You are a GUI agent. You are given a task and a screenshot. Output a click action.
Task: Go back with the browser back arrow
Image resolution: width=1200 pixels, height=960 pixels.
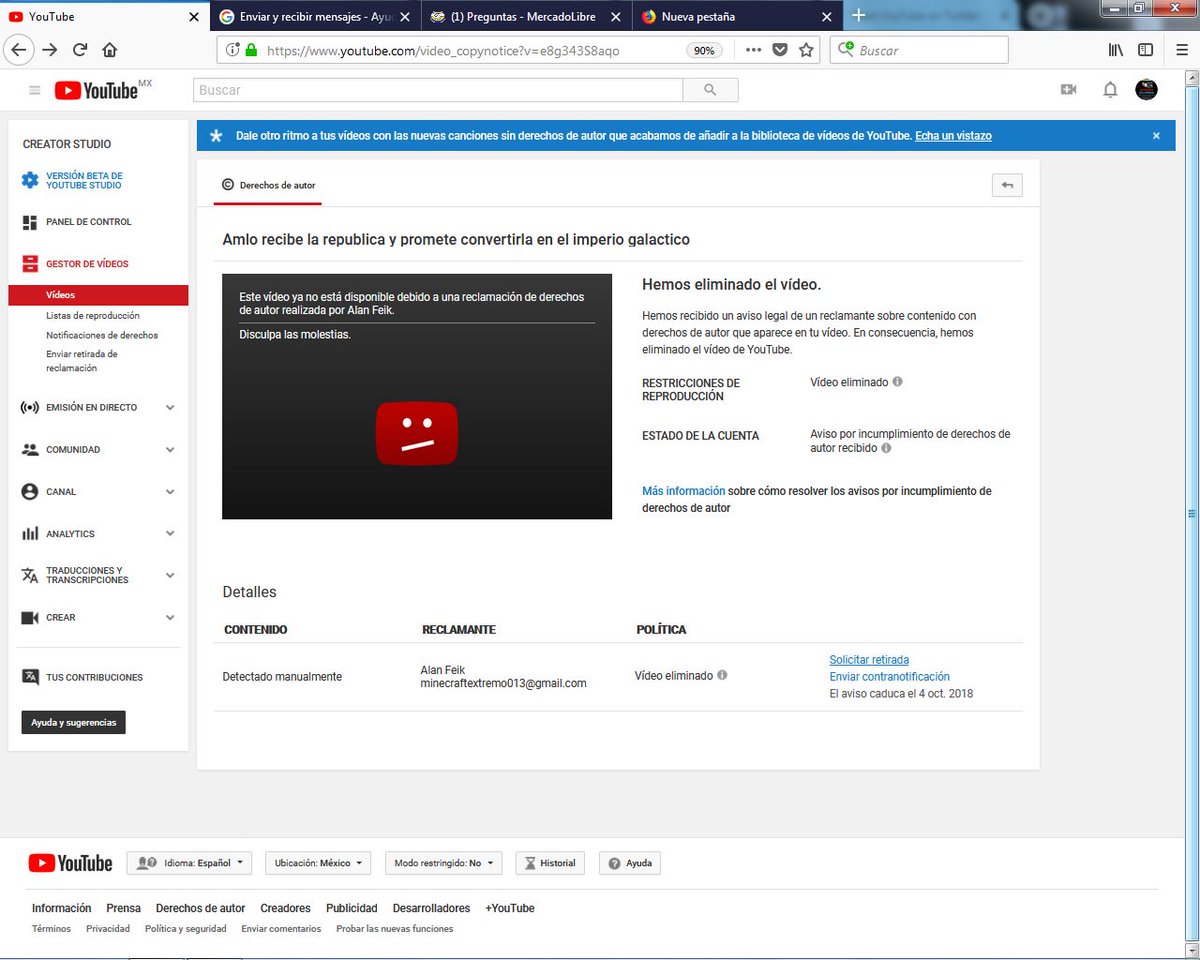(x=19, y=49)
